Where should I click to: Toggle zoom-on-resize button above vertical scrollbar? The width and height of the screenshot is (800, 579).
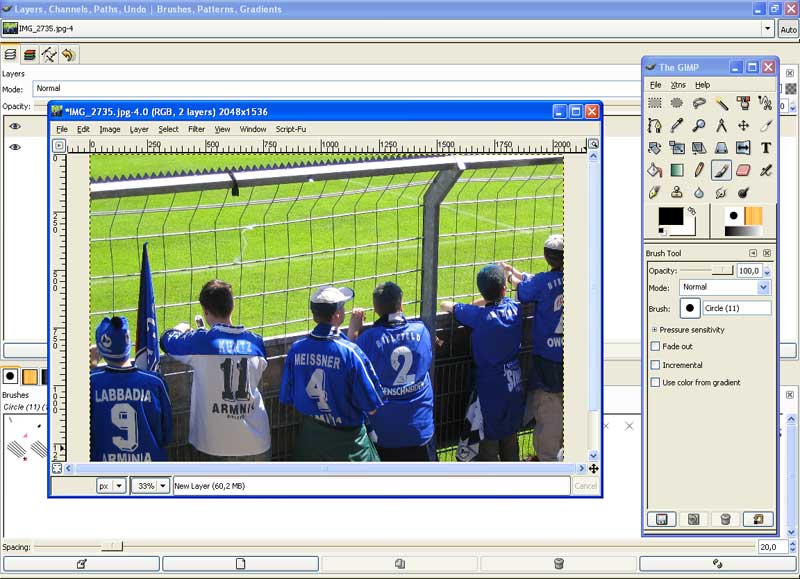pyautogui.click(x=593, y=144)
